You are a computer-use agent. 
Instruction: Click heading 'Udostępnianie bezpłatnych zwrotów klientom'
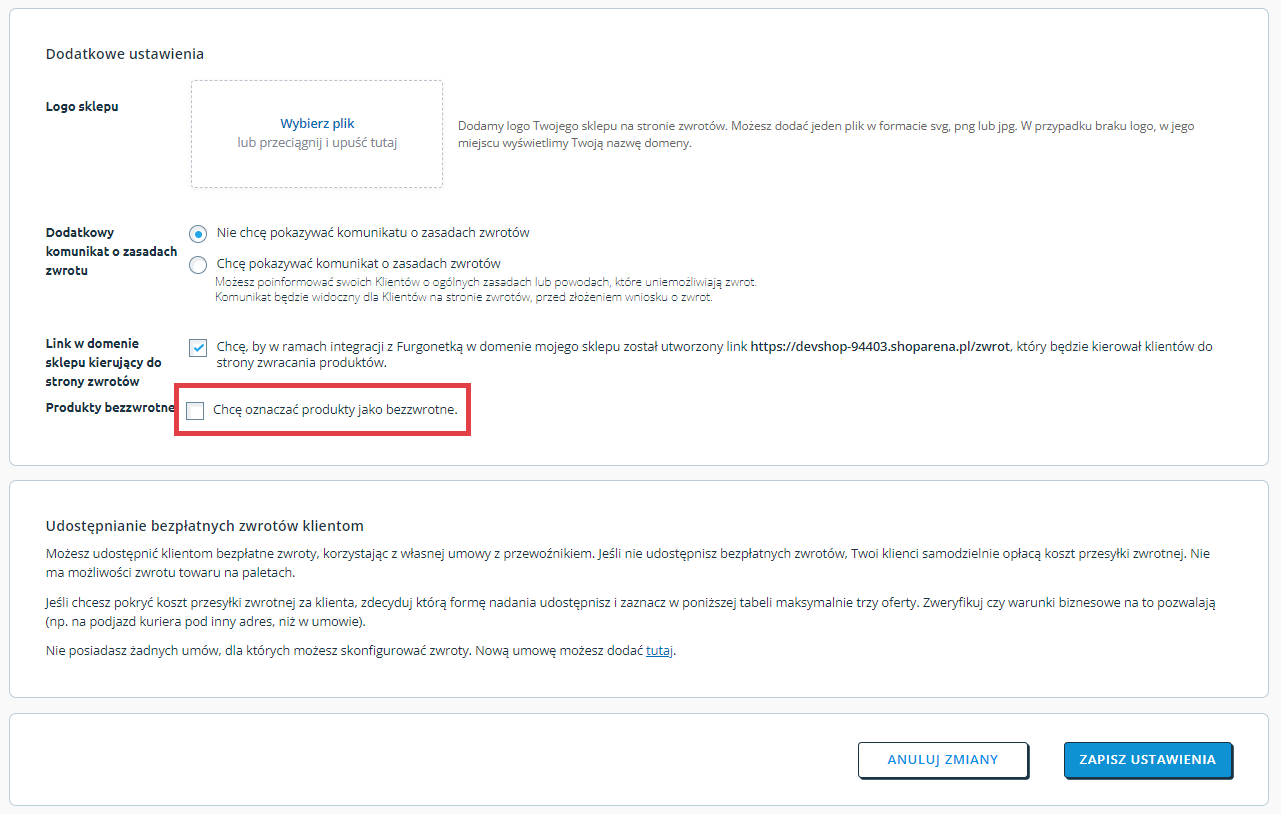click(x=205, y=525)
